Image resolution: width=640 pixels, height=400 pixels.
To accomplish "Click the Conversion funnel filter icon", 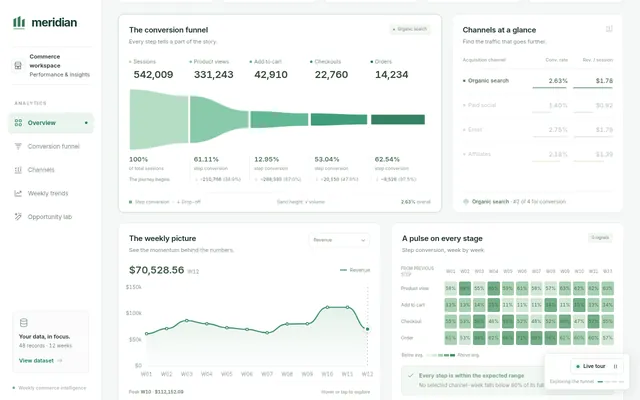I will tap(18, 146).
